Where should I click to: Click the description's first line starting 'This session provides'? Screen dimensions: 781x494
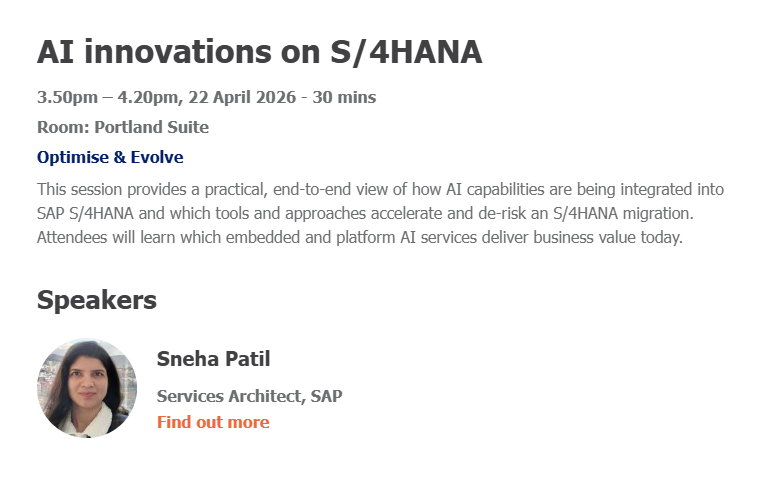(380, 189)
